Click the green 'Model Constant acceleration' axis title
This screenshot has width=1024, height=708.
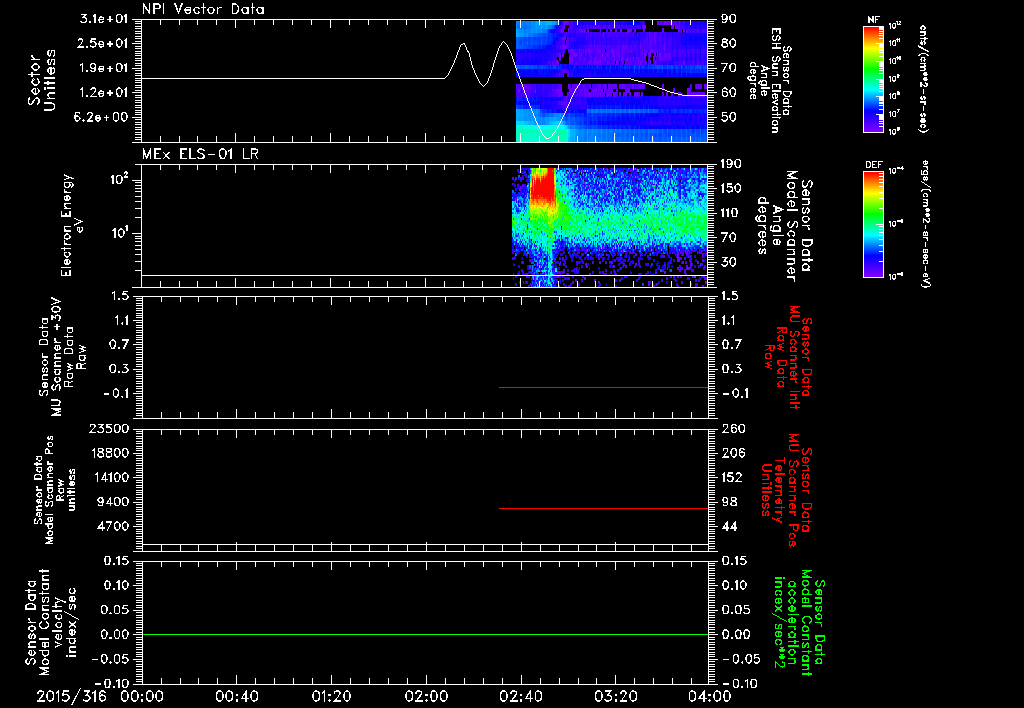[x=798, y=622]
